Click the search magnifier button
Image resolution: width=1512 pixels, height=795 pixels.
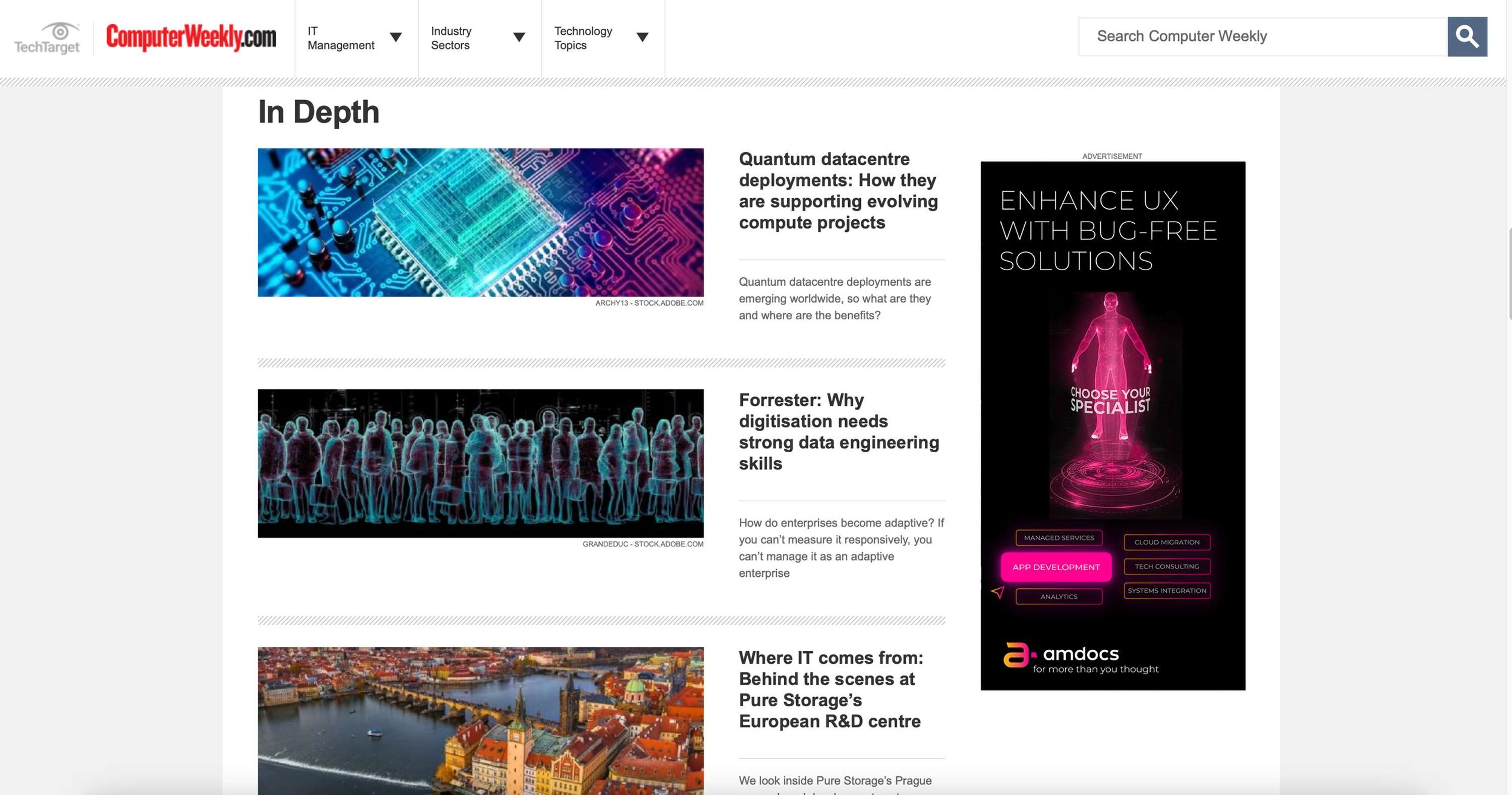(x=1467, y=37)
